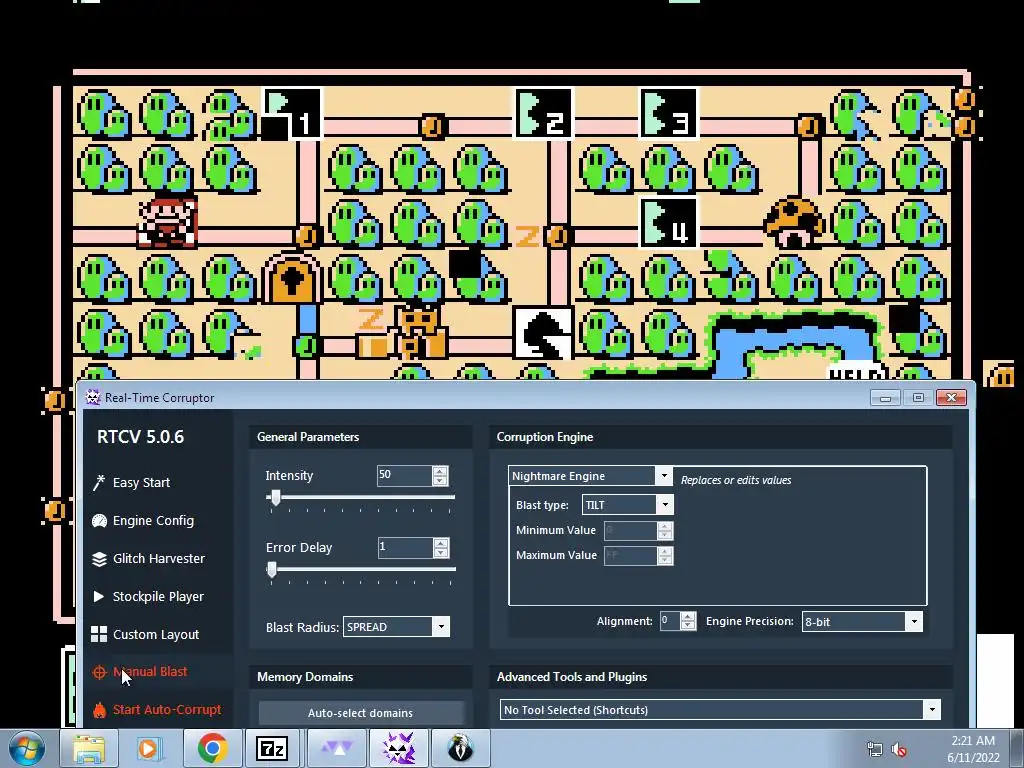Open Windows Explorer from the taskbar
1024x768 pixels.
coord(88,748)
